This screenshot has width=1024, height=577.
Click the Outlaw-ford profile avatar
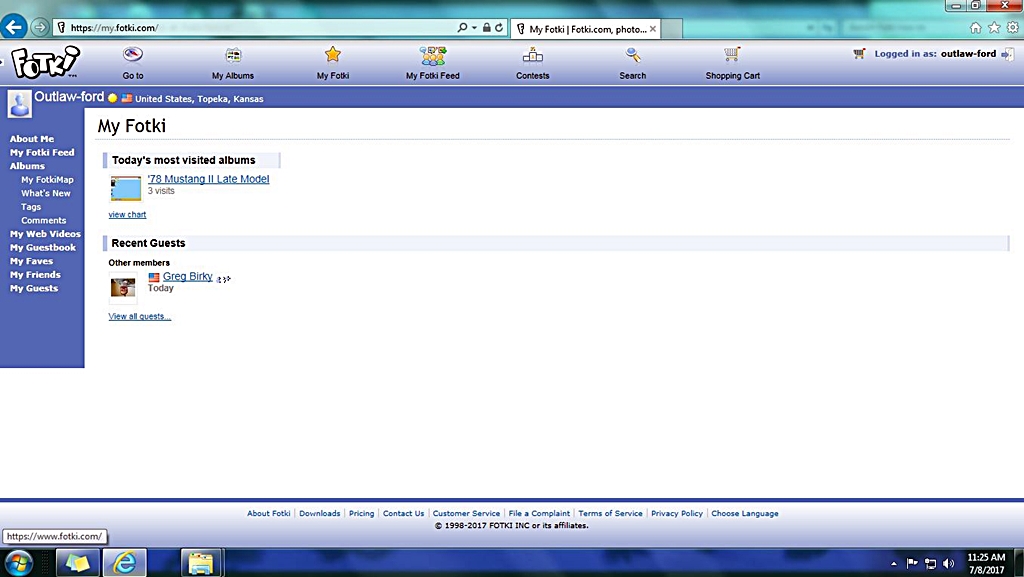click(x=20, y=103)
